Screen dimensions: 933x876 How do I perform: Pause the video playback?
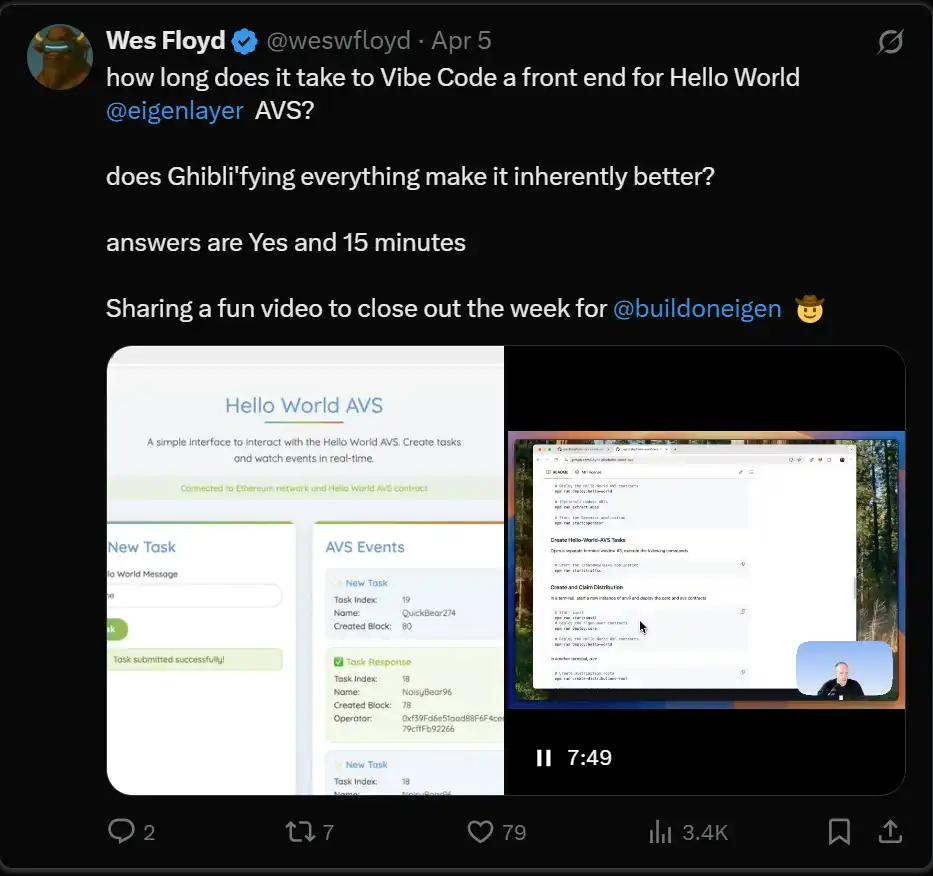click(543, 758)
